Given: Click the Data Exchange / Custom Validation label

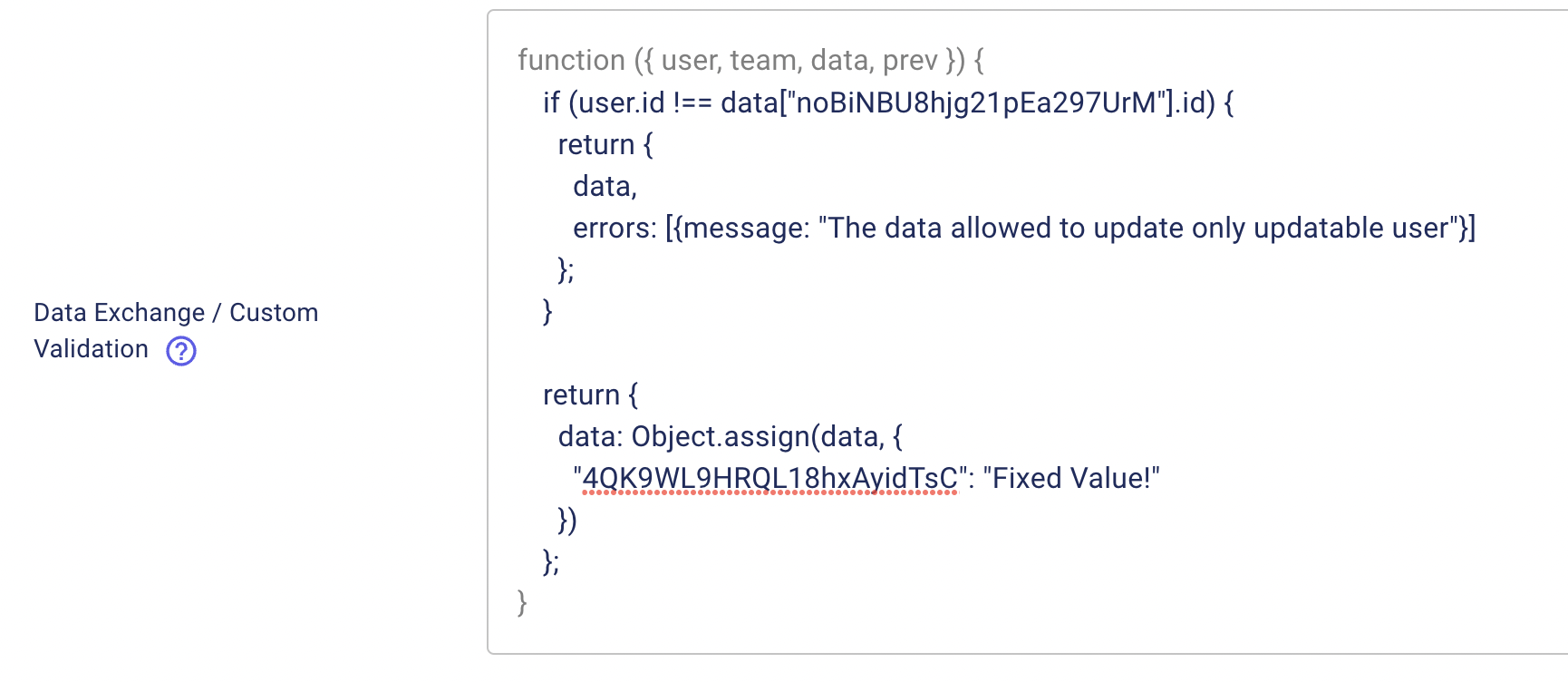Looking at the screenshot, I should pyautogui.click(x=176, y=331).
